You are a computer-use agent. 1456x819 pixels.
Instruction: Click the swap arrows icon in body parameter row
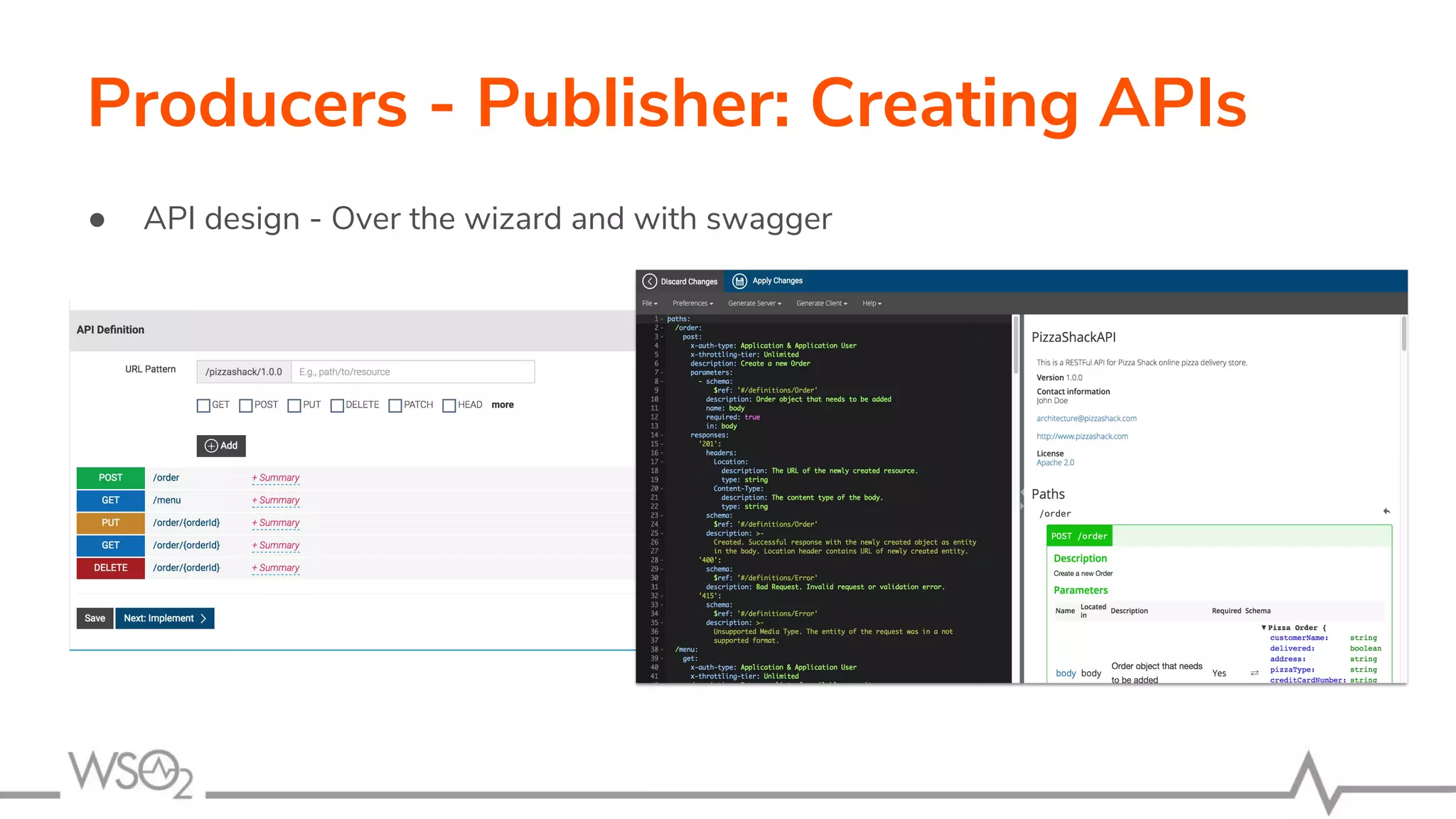(1254, 673)
